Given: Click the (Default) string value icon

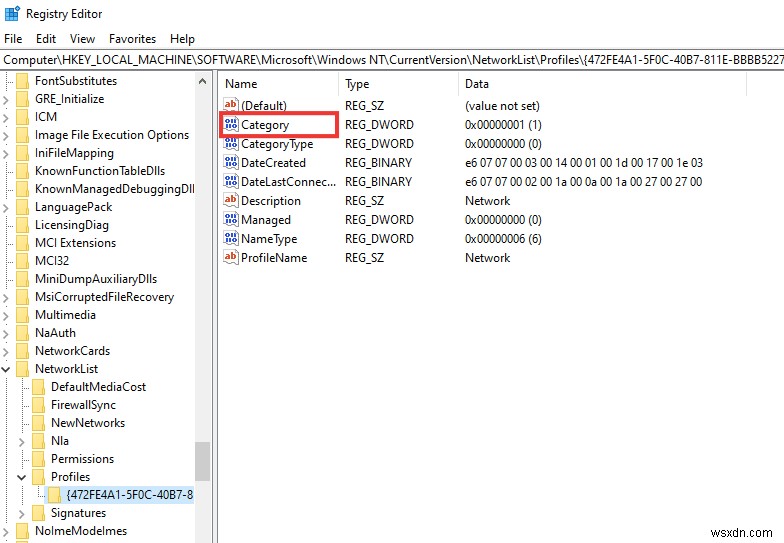Looking at the screenshot, I should tap(231, 106).
